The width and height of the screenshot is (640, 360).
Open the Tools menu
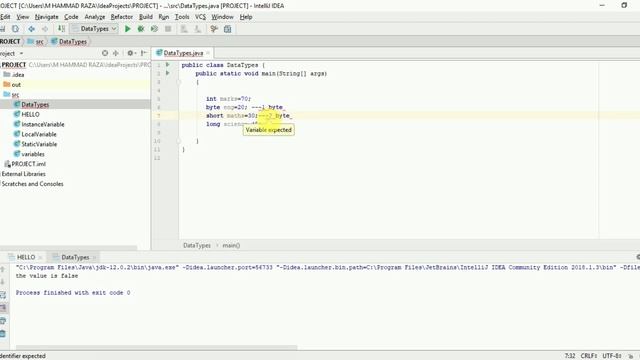tap(182, 17)
